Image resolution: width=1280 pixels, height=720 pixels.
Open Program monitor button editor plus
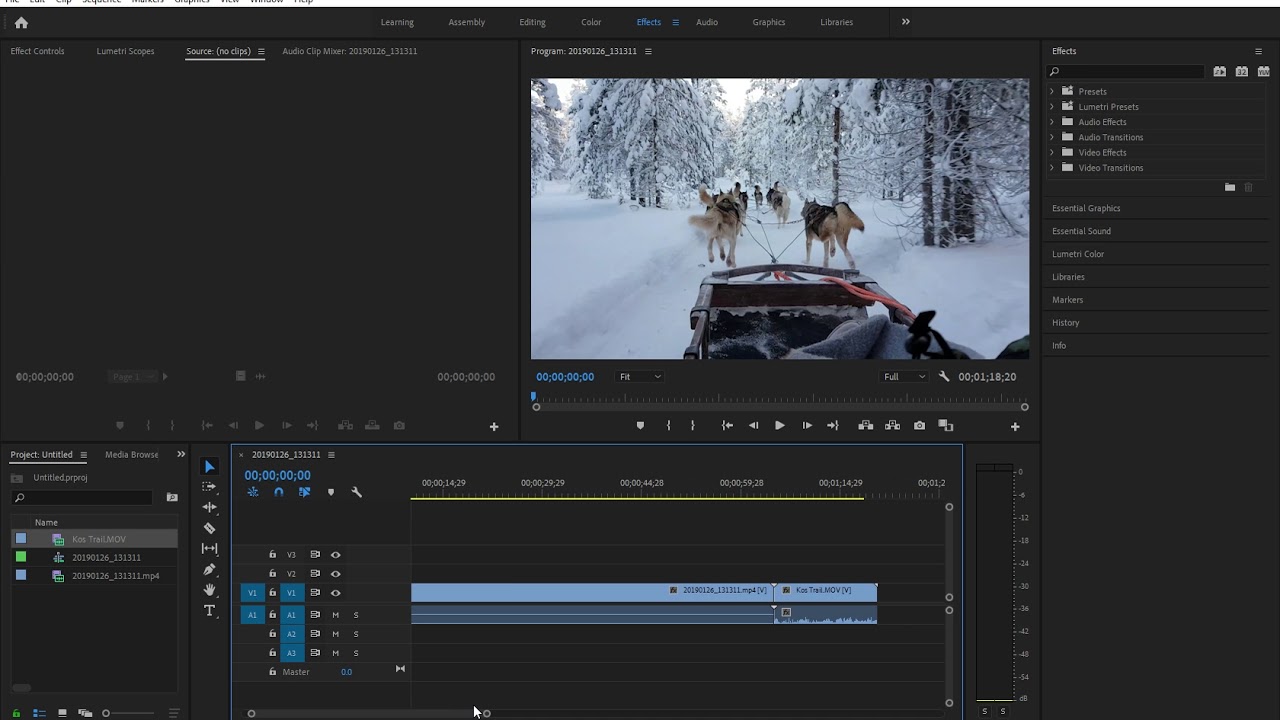1015,426
